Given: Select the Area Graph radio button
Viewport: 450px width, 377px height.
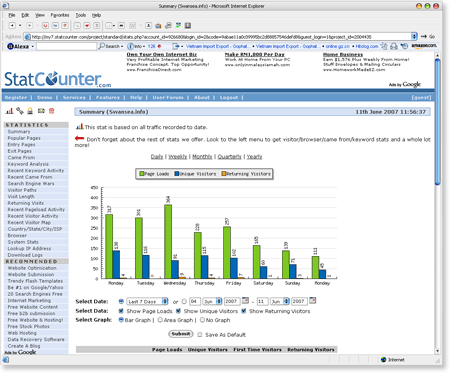Looking at the screenshot, I should click(160, 320).
